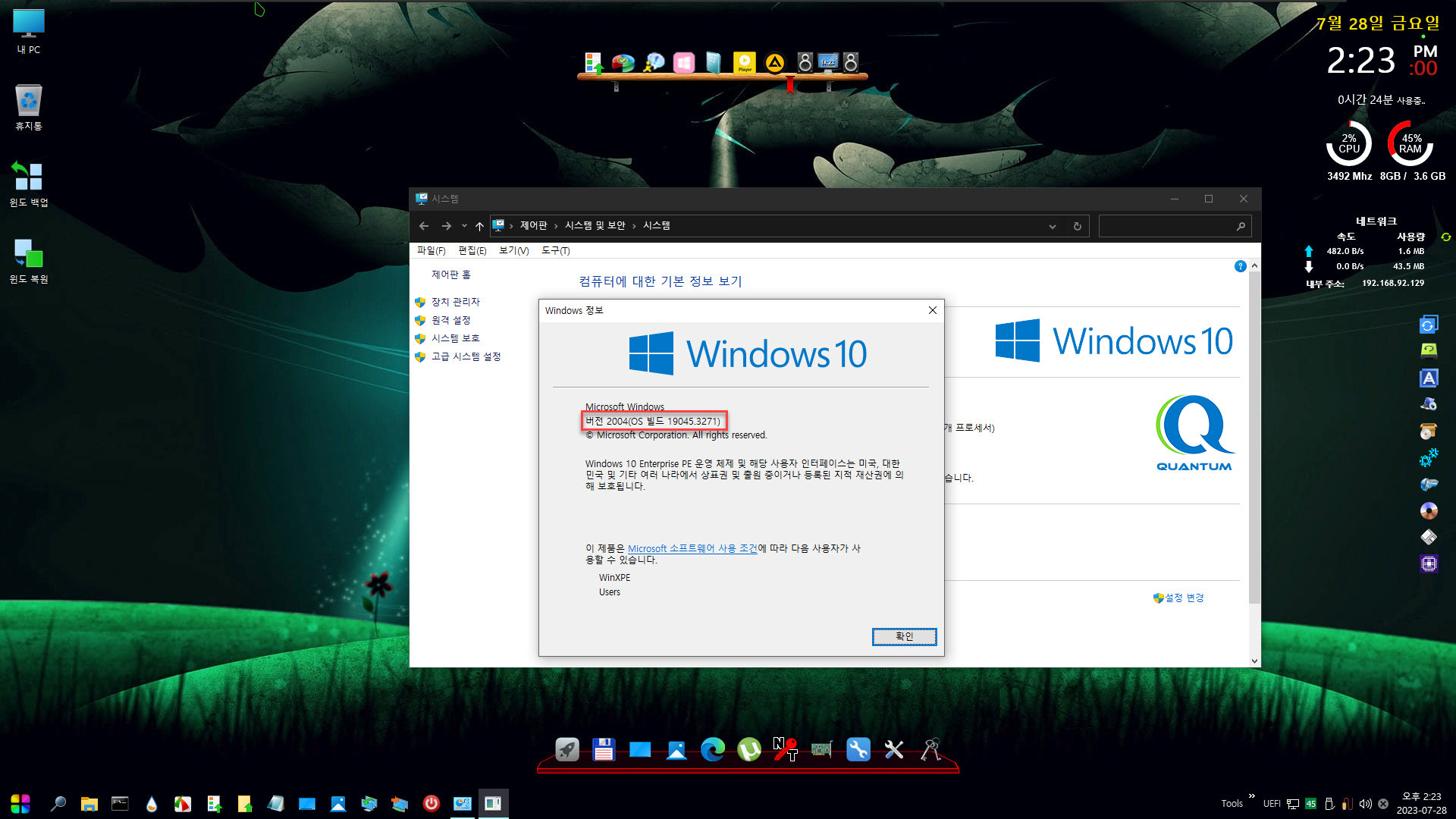1456x819 pixels.
Task: Open the cyan gears icon in right sidebar
Action: (x=1429, y=457)
